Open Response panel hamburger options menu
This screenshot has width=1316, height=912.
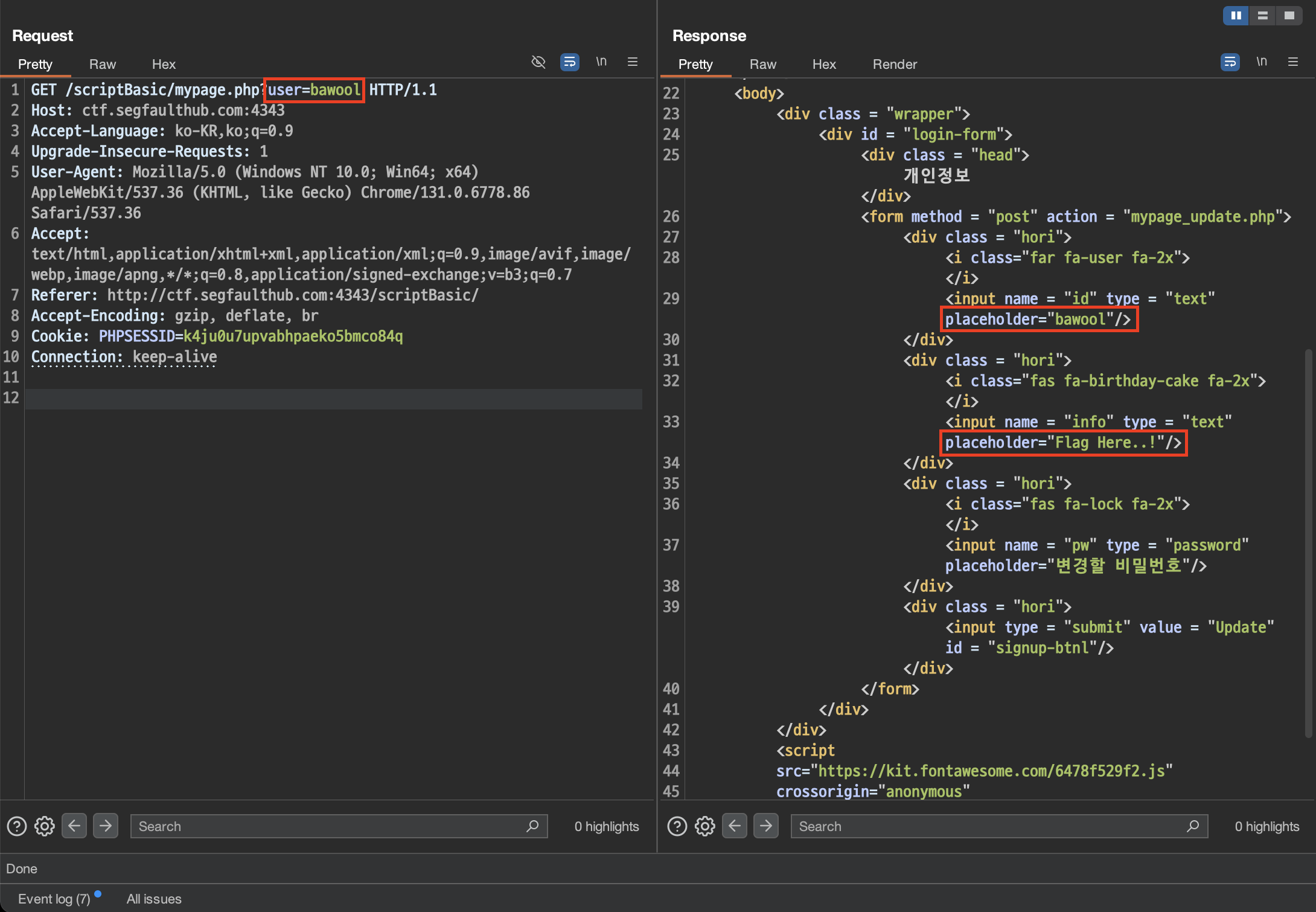pyautogui.click(x=1293, y=62)
